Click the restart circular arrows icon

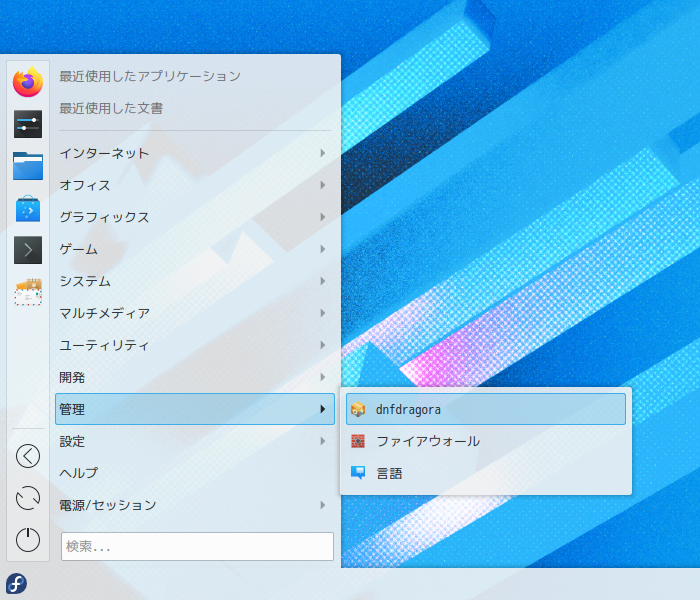[28, 498]
